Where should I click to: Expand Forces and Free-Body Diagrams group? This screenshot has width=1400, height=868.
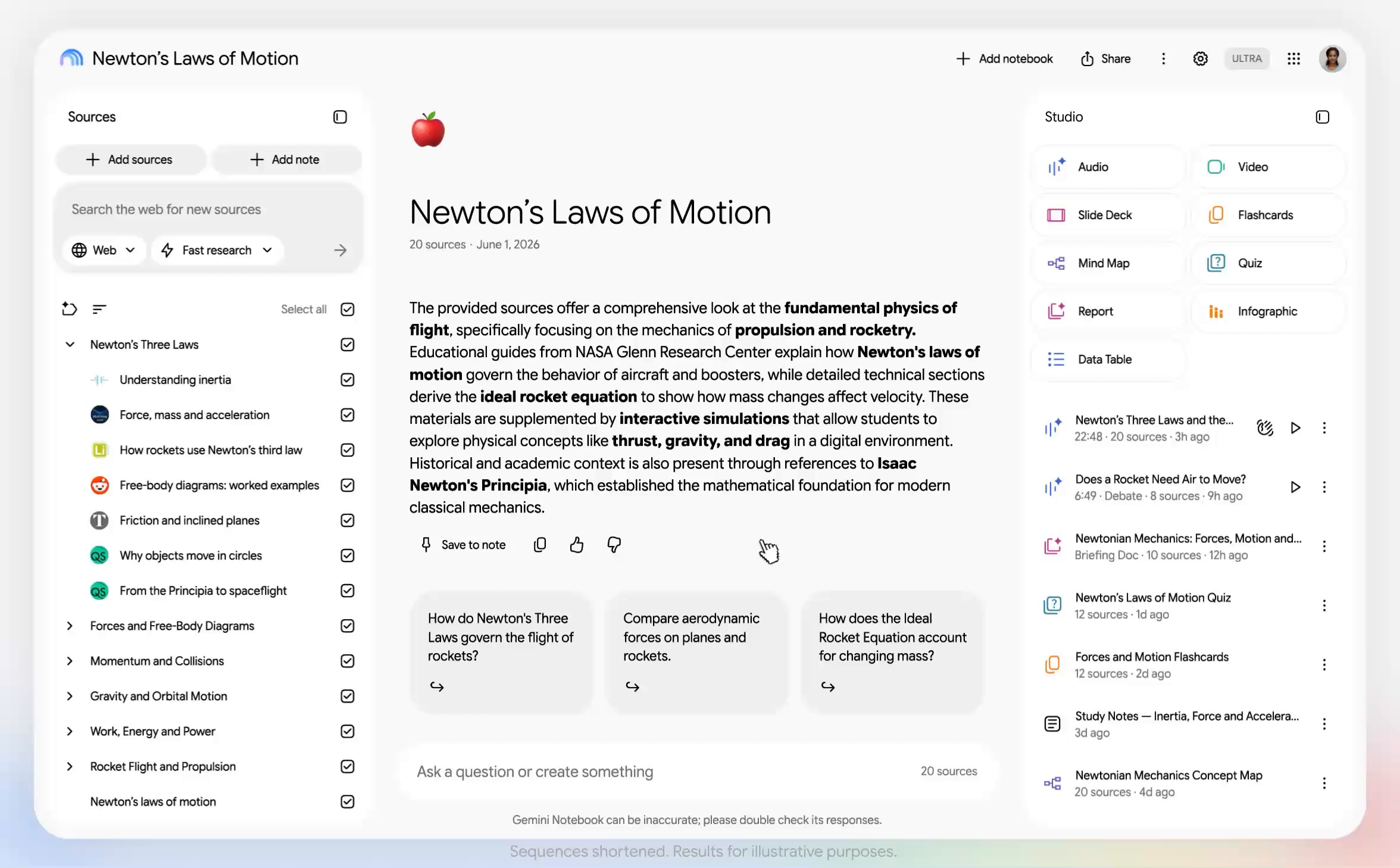click(x=70, y=626)
